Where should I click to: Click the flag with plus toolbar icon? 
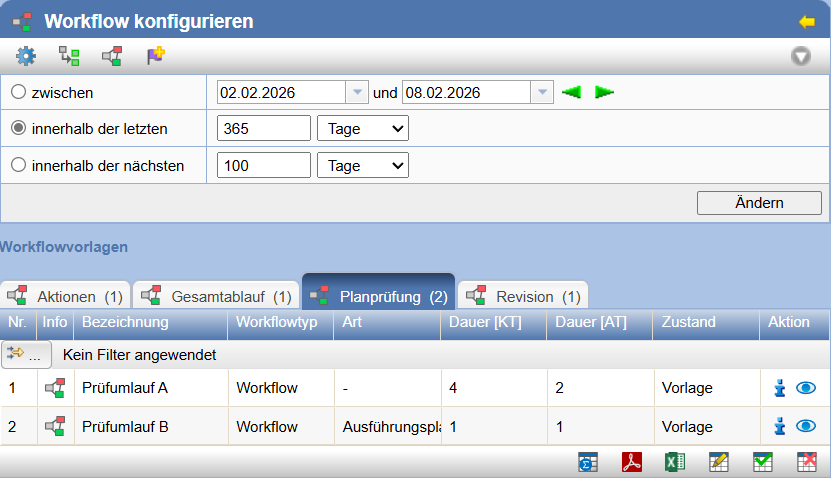tap(155, 56)
